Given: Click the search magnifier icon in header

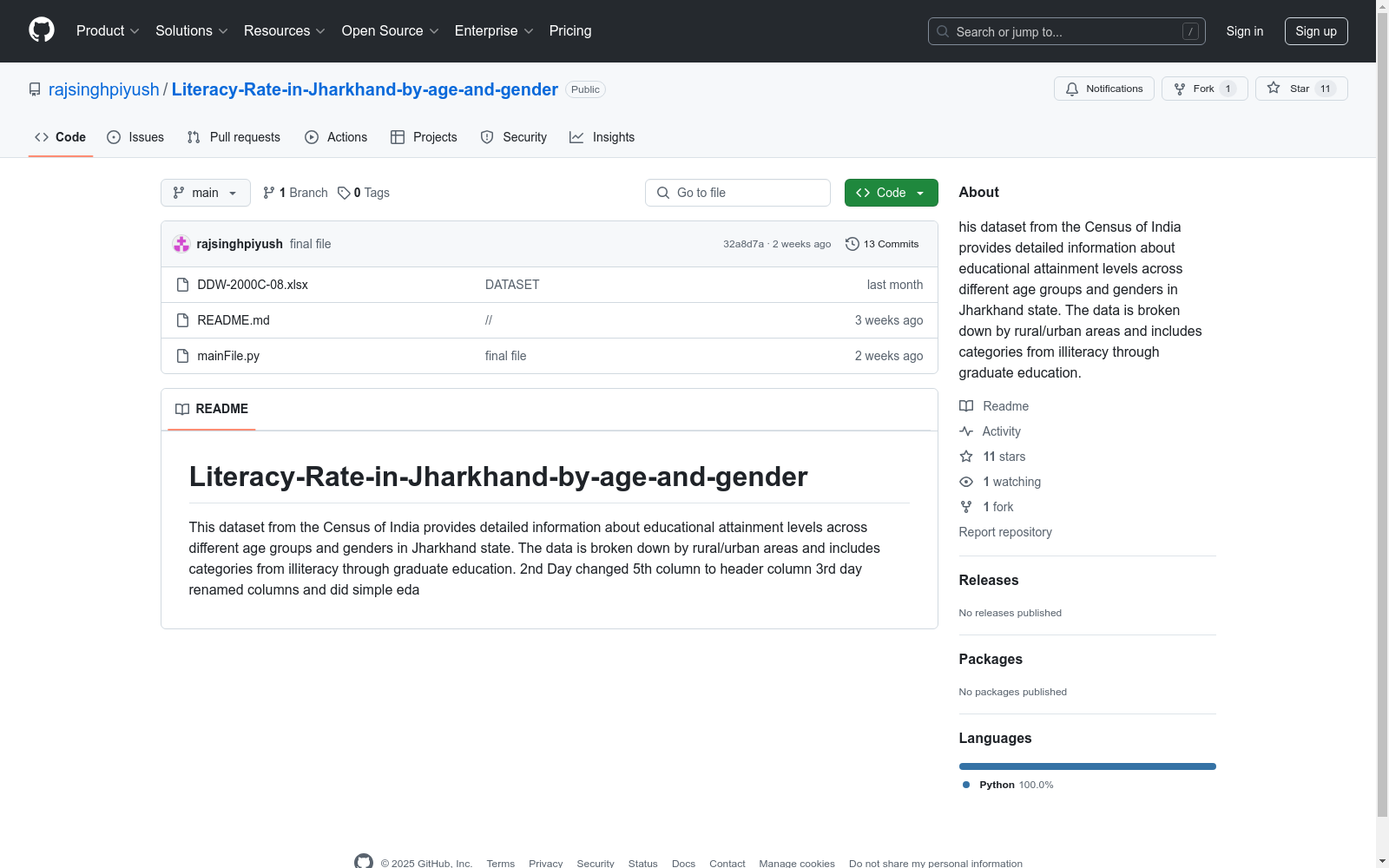Looking at the screenshot, I should [x=943, y=31].
